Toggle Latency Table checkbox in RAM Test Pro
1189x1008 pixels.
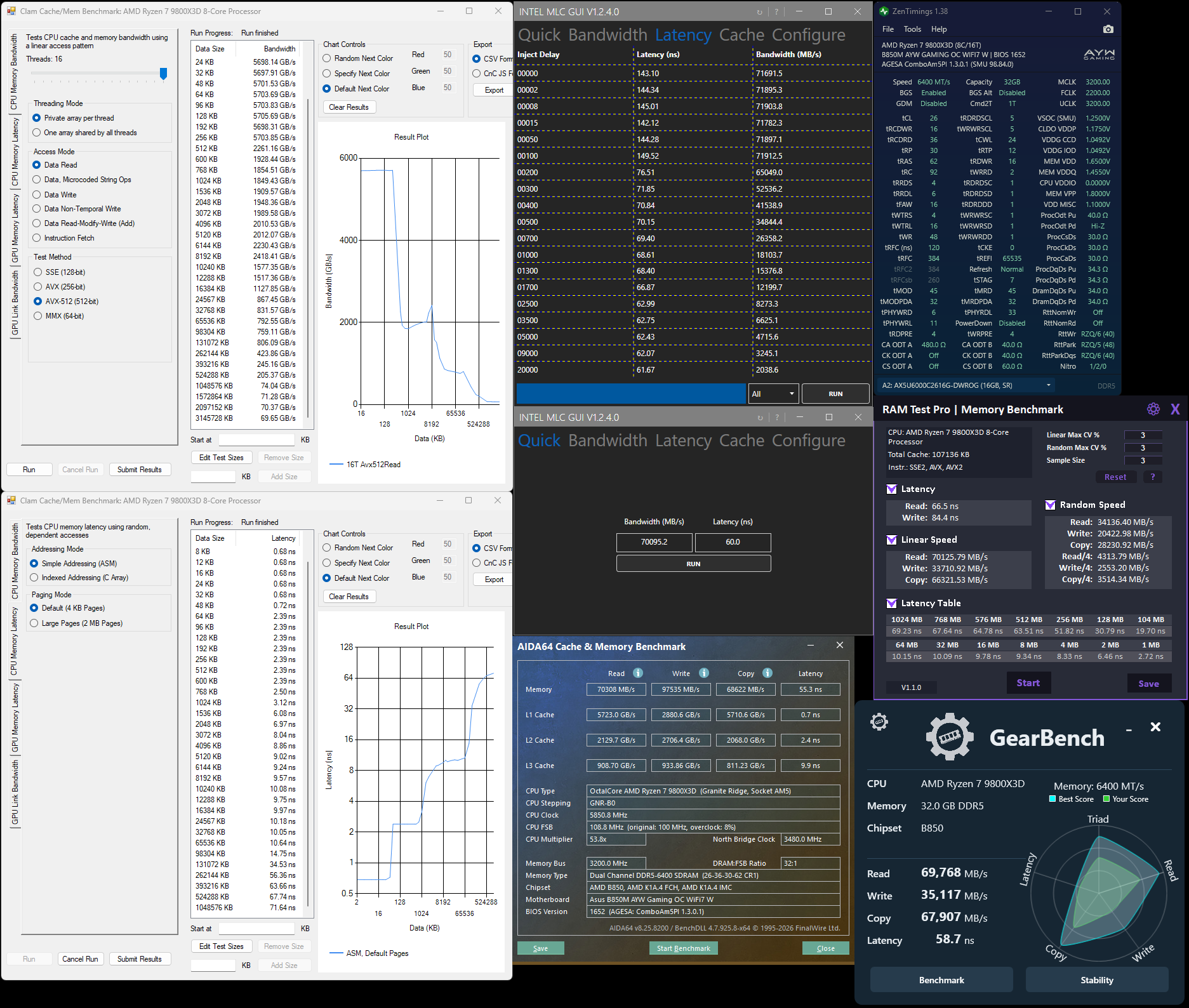892,603
